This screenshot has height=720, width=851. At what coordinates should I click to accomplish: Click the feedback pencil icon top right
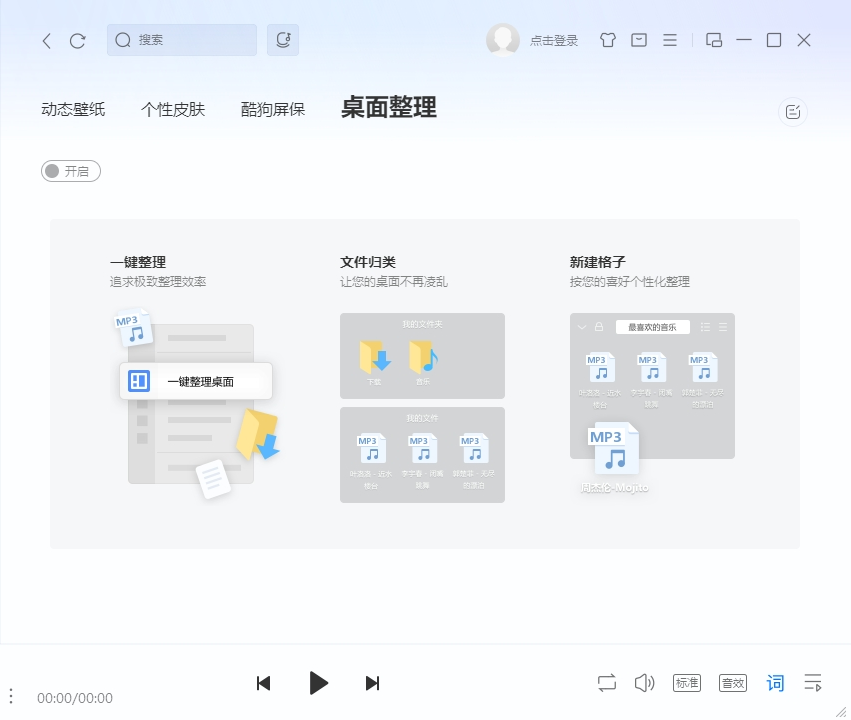pyautogui.click(x=792, y=111)
